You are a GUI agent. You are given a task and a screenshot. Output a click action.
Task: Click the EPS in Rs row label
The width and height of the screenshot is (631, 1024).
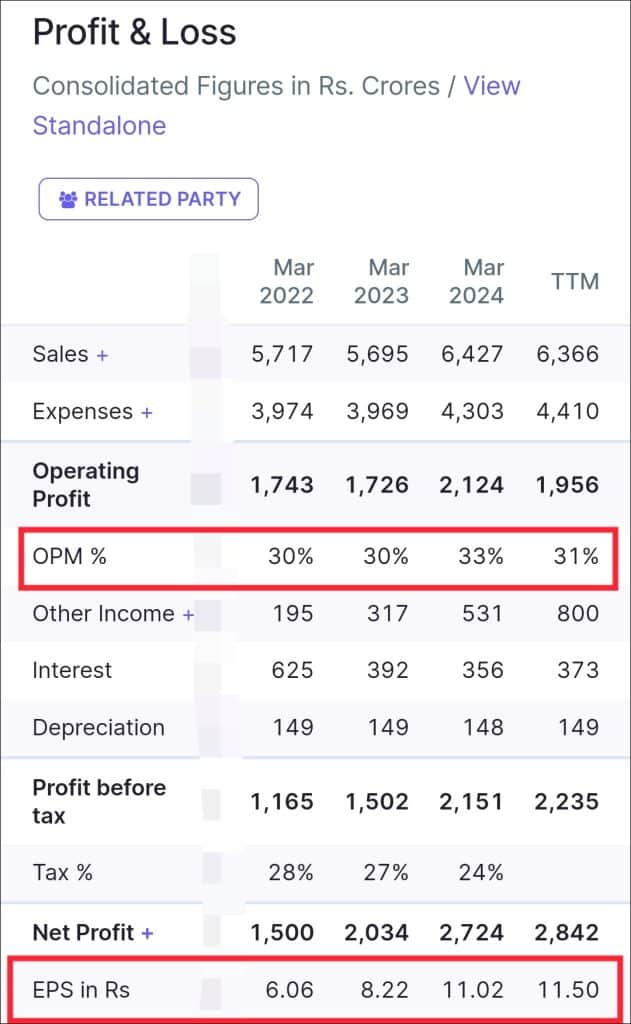click(x=81, y=990)
